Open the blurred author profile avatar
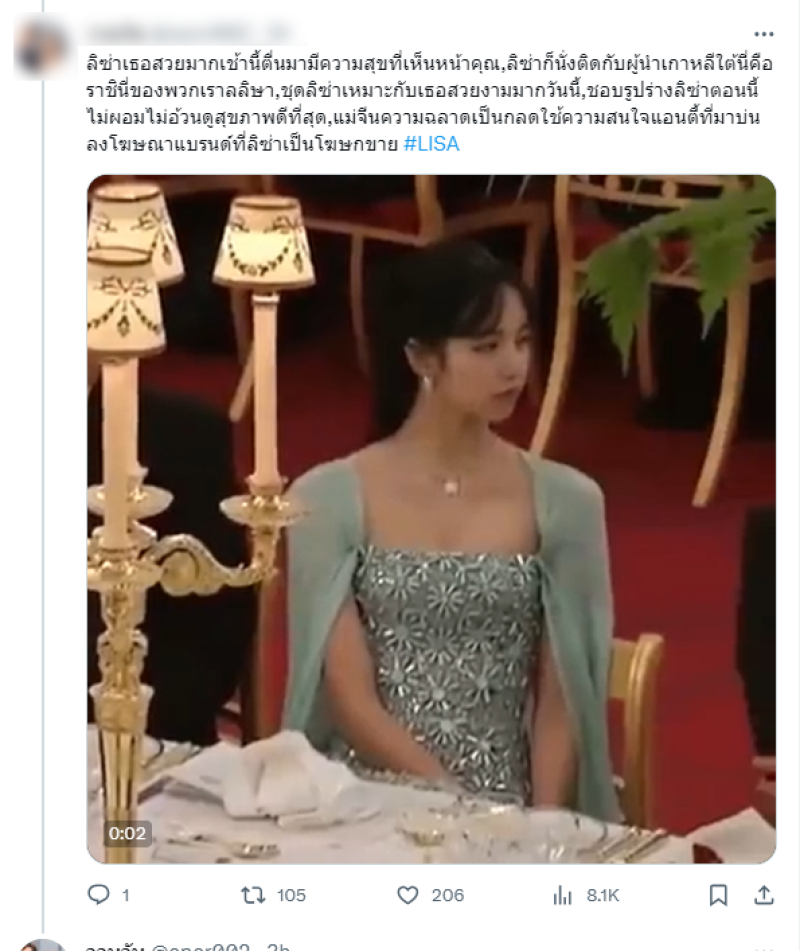800x951 pixels. (42, 49)
